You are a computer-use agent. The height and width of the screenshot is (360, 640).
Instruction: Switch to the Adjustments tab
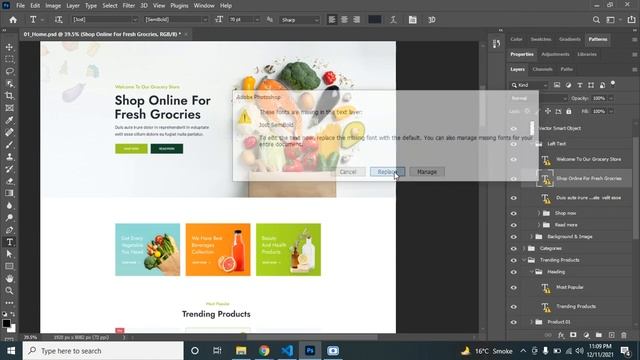555,54
